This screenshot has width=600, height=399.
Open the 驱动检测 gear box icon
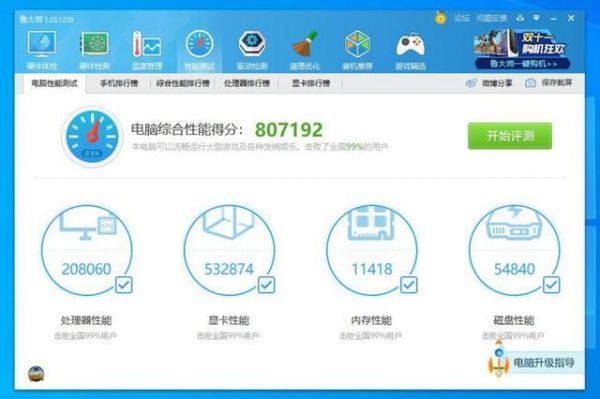tap(252, 44)
